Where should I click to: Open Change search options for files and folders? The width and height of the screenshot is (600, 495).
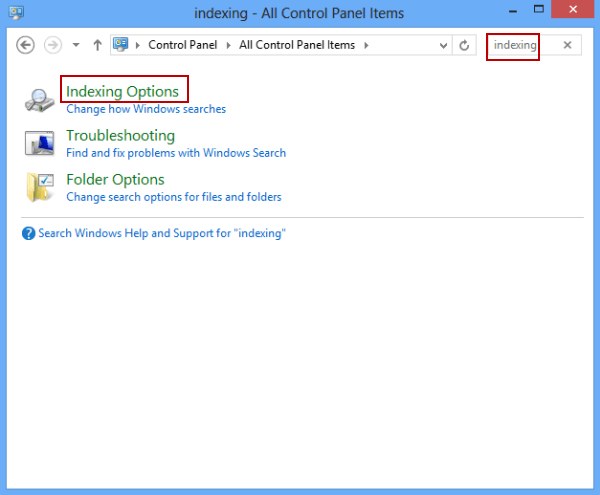pos(174,197)
